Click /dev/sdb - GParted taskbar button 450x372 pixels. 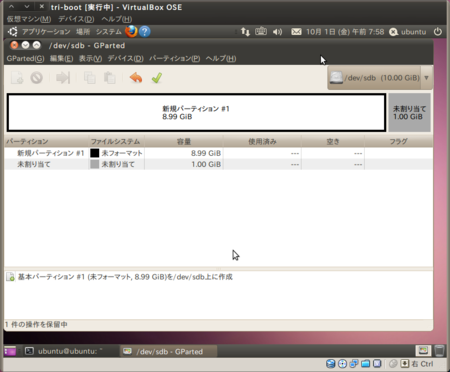(169, 351)
